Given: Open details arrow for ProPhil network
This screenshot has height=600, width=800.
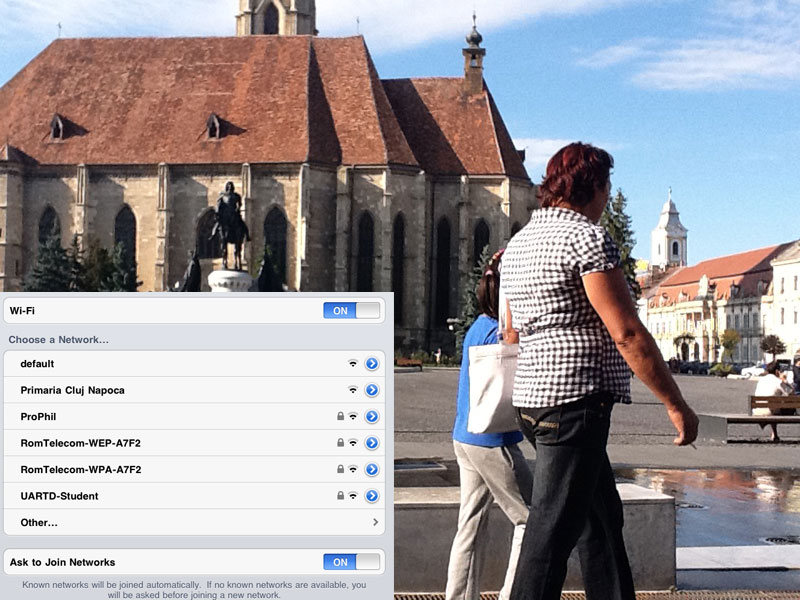Looking at the screenshot, I should [x=372, y=416].
